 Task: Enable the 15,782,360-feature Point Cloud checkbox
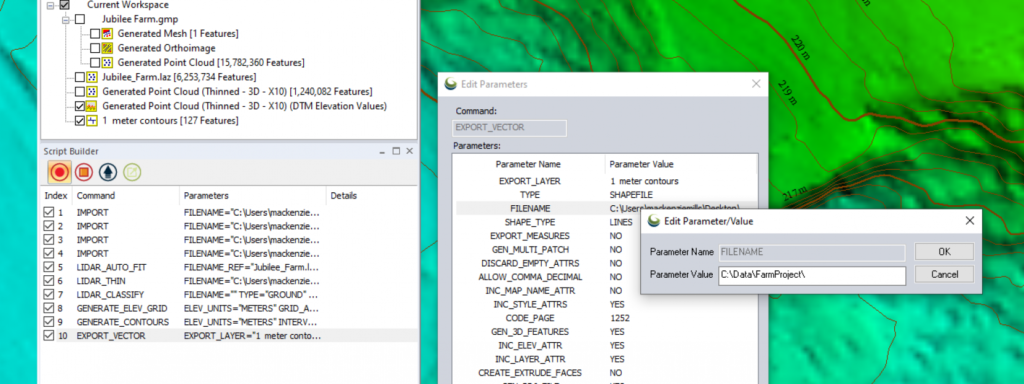point(95,63)
